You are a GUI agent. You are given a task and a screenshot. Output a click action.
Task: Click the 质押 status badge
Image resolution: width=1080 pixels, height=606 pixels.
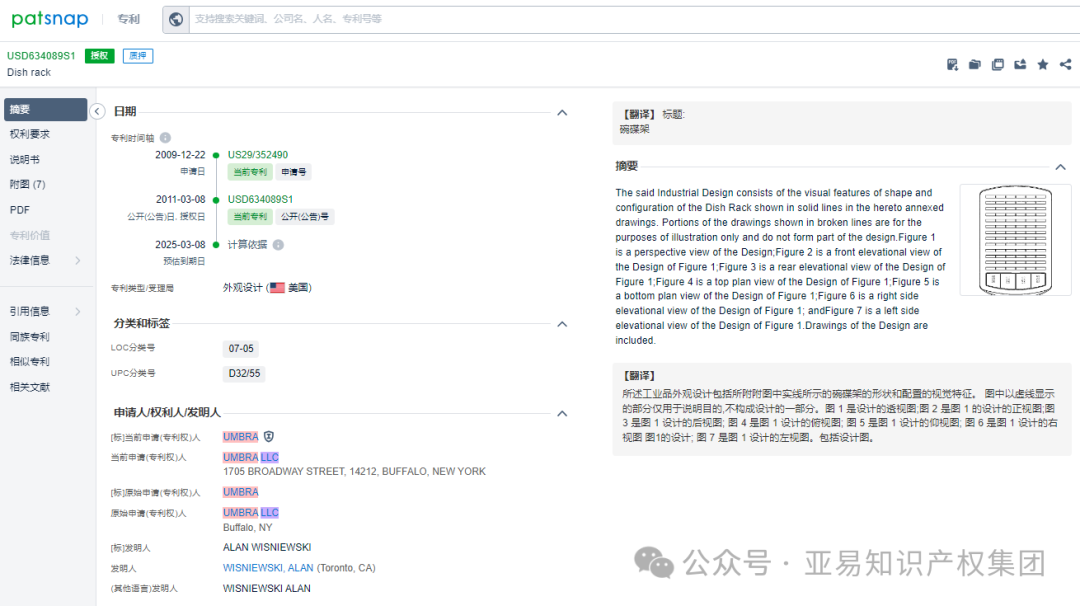pos(138,56)
